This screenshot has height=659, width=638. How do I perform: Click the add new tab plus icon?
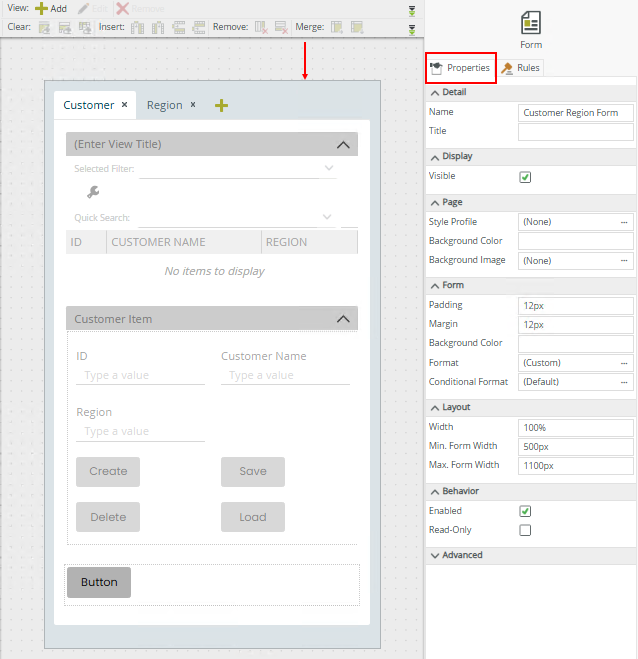221,105
